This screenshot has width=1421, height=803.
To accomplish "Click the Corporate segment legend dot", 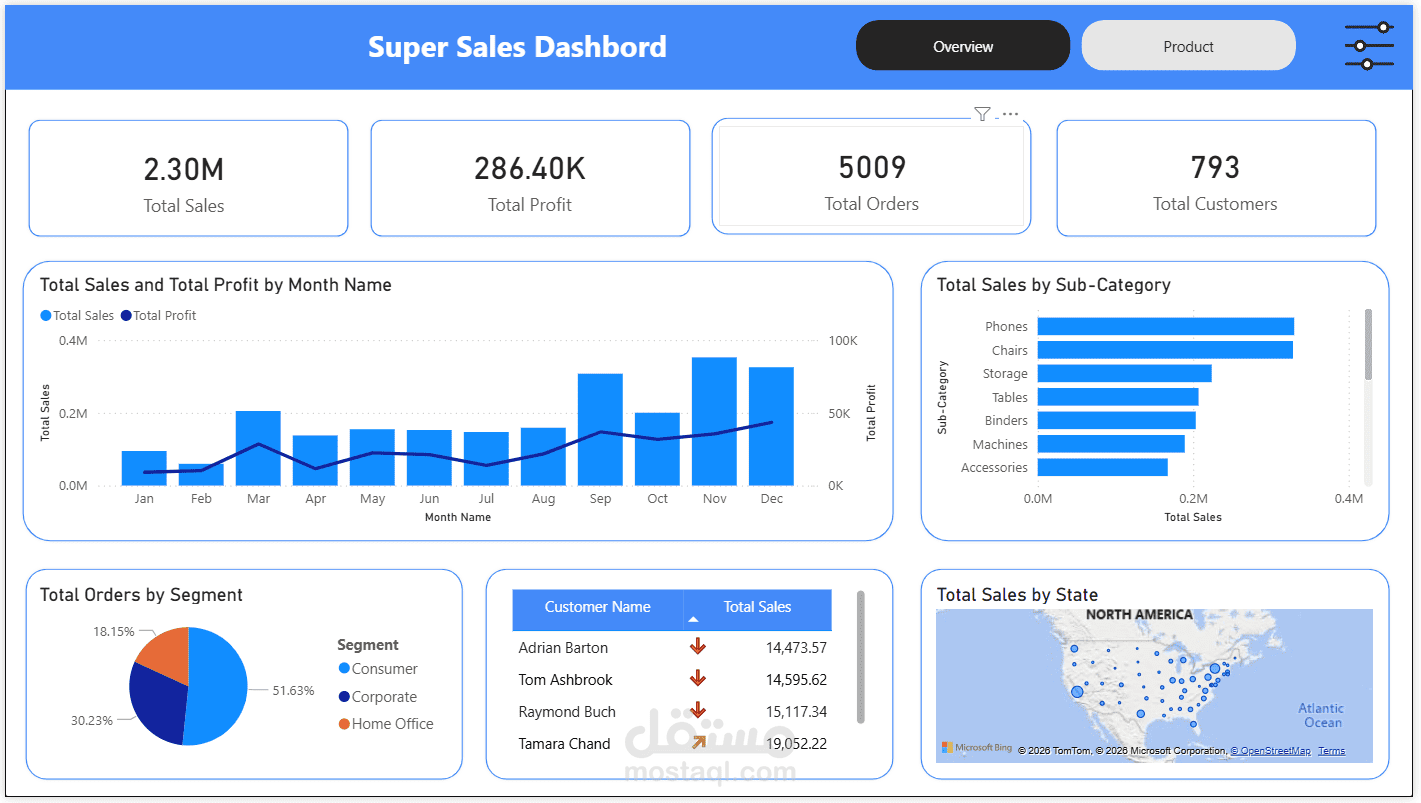I will 344,697.
